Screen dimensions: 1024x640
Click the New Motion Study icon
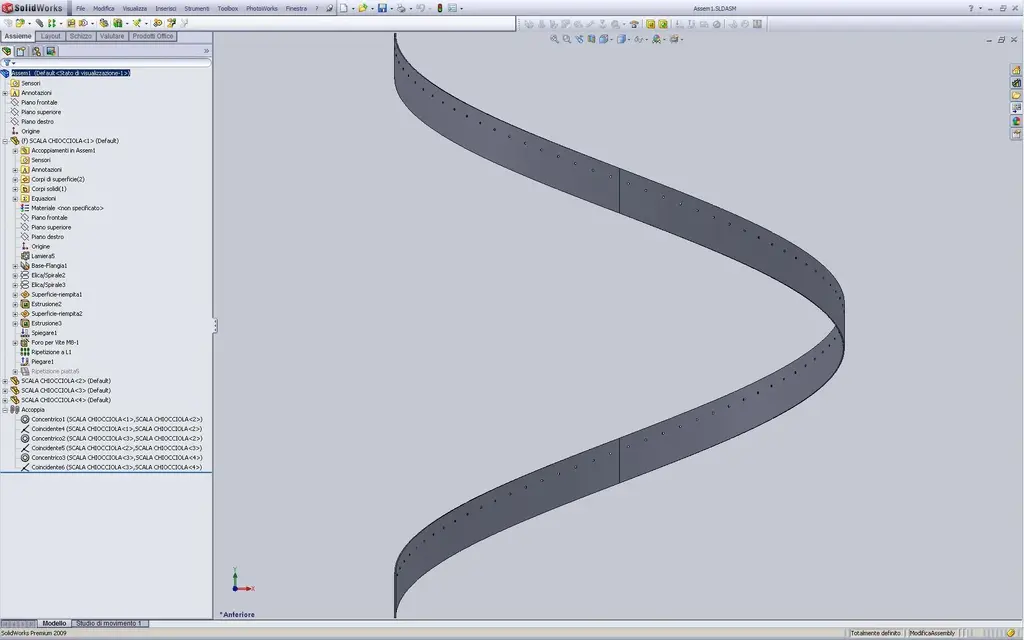pyautogui.click(x=157, y=23)
